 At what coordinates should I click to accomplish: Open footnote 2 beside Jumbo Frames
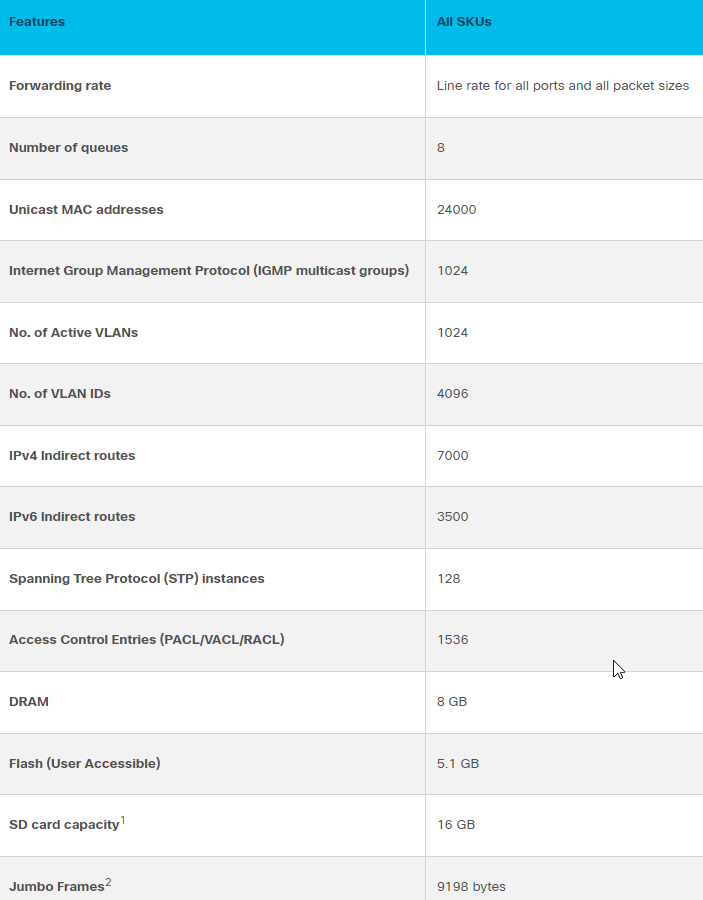(108, 882)
